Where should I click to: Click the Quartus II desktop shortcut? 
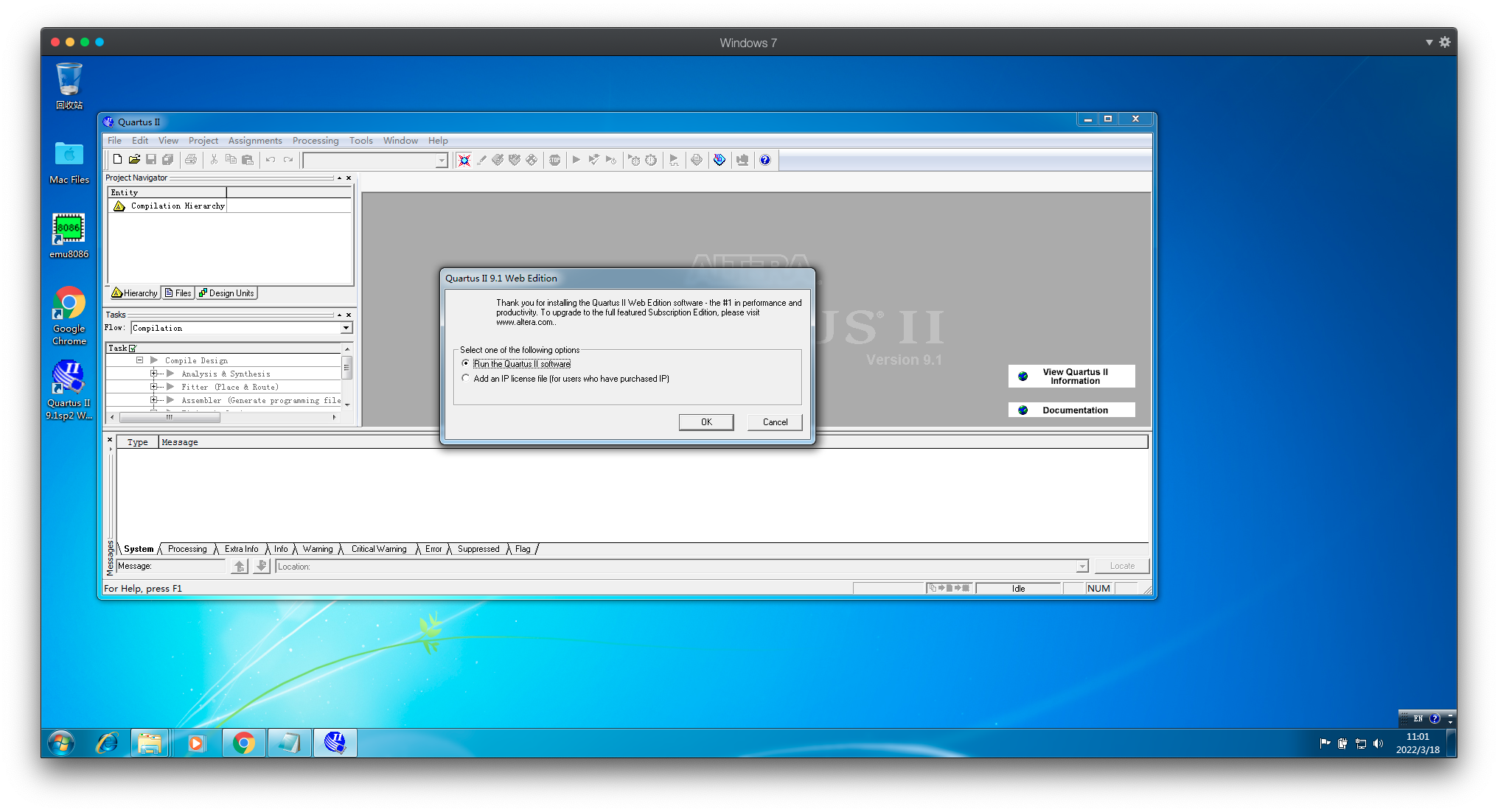pos(69,390)
